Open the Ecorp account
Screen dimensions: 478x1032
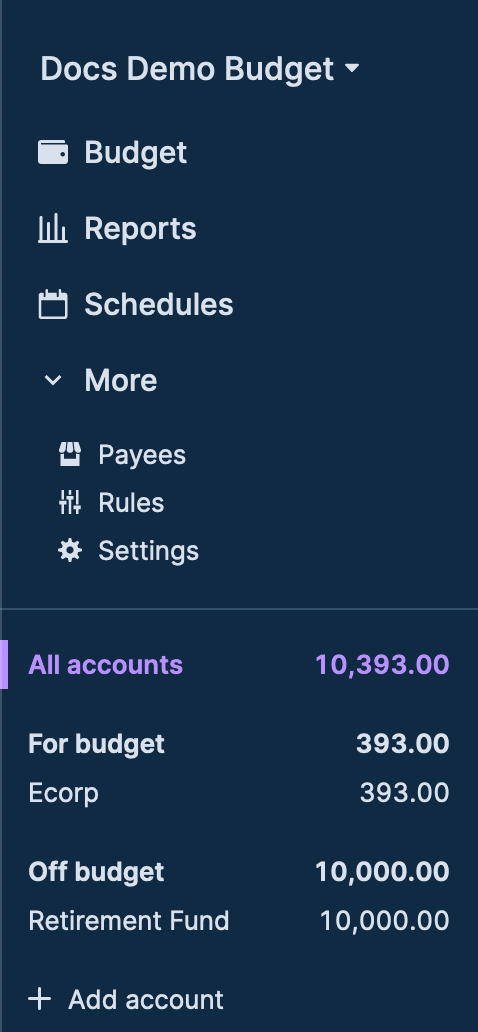[239, 793]
